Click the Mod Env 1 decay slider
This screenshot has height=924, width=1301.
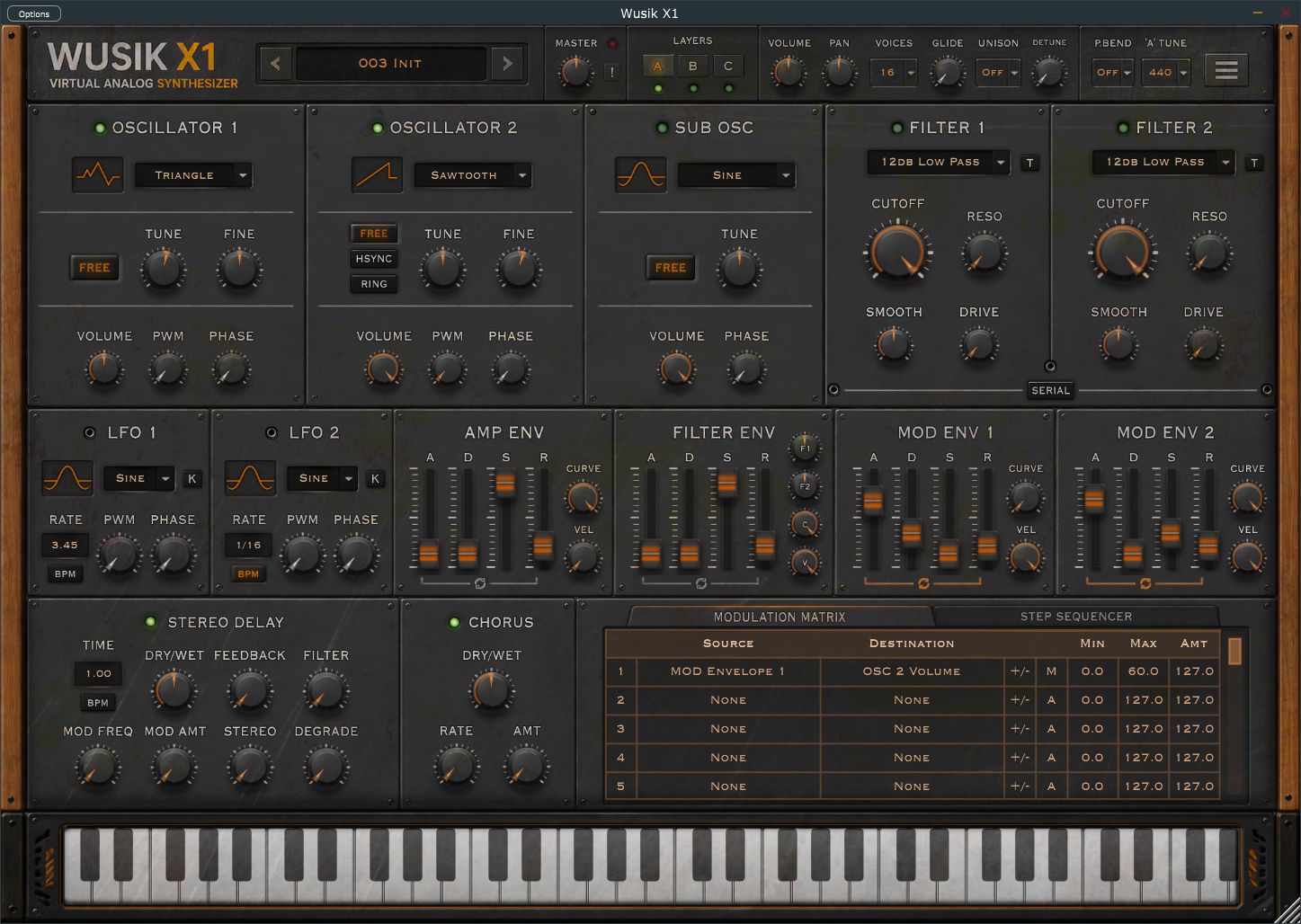pos(912,532)
